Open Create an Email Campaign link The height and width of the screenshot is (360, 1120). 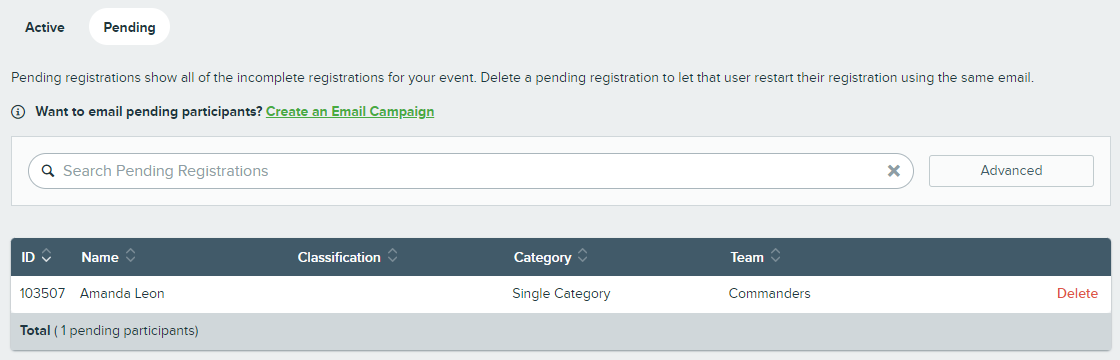350,111
